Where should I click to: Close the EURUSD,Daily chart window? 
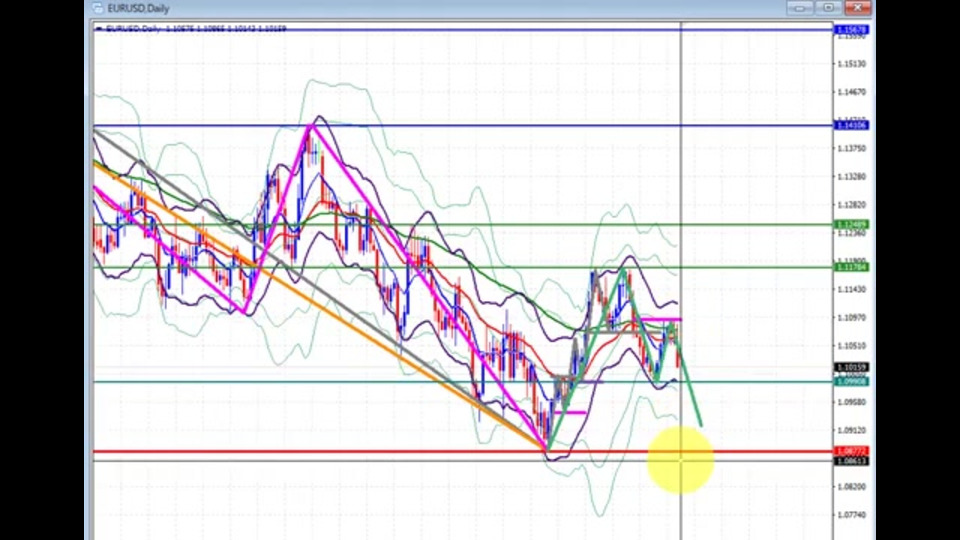(857, 8)
